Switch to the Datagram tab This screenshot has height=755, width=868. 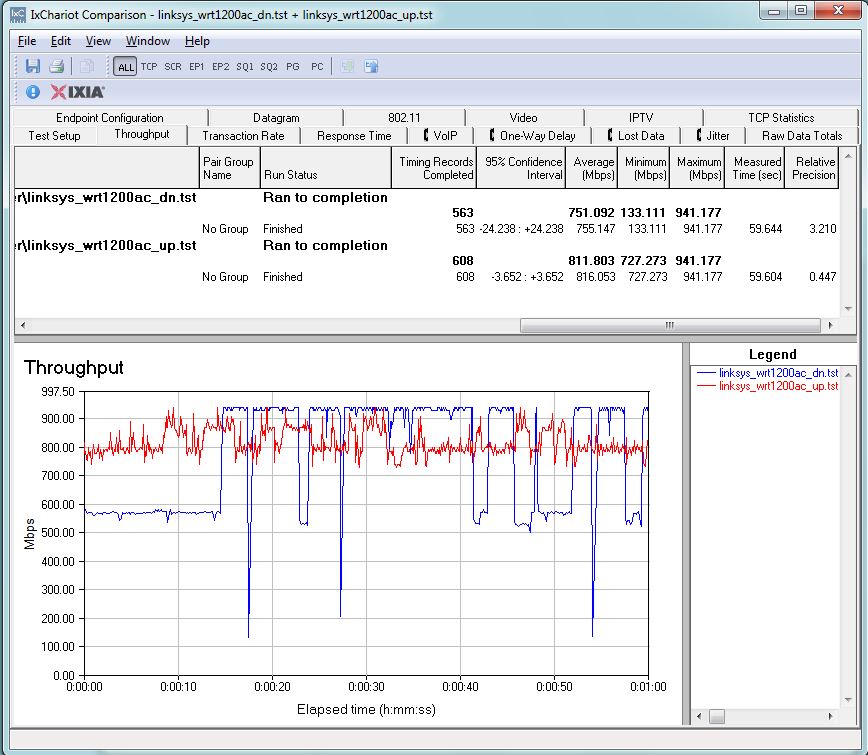pyautogui.click(x=276, y=118)
